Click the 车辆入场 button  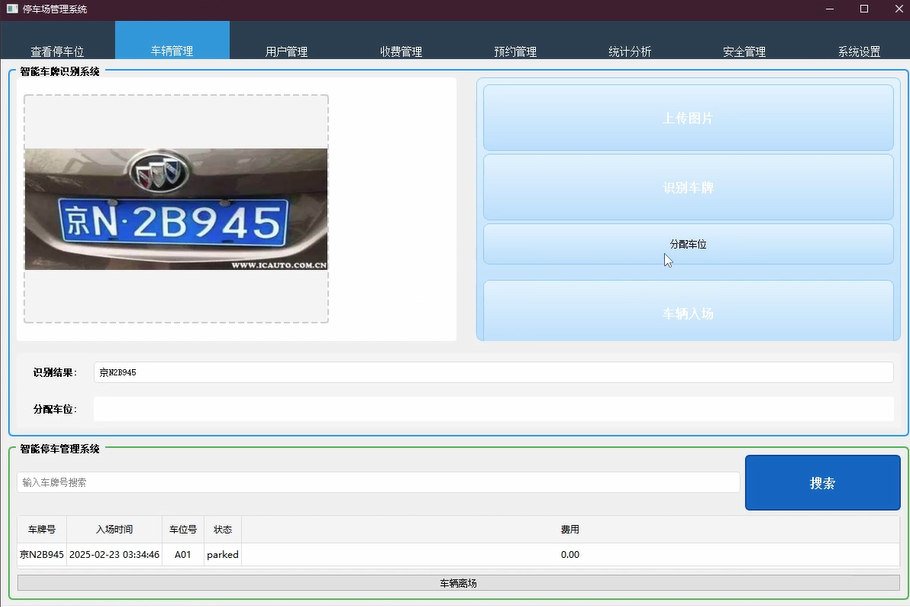(688, 311)
